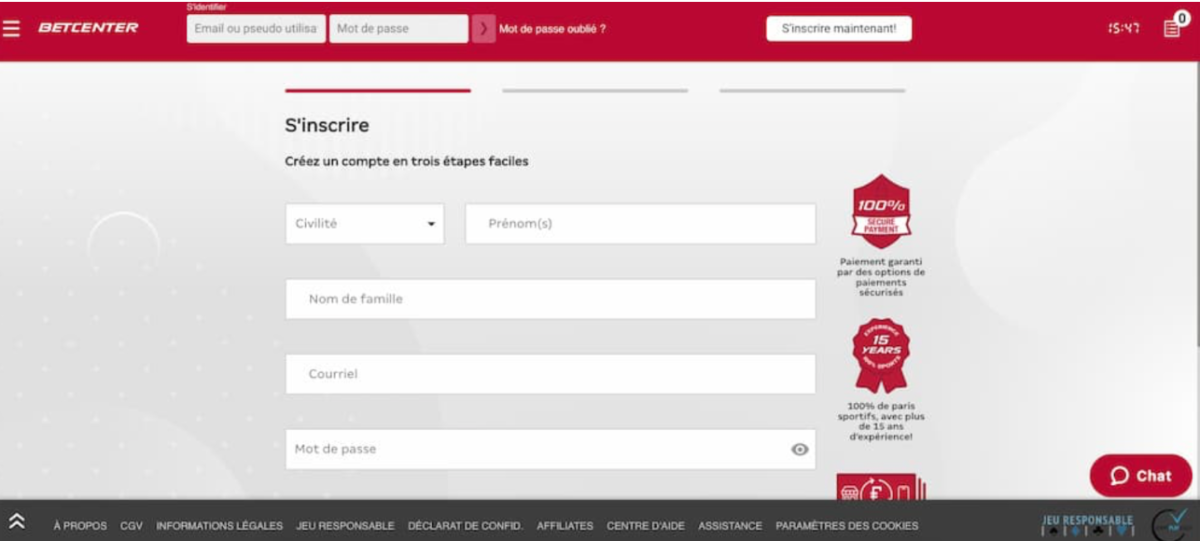Show password with eye icon
Viewport: 1200px width, 541px height.
(799, 450)
